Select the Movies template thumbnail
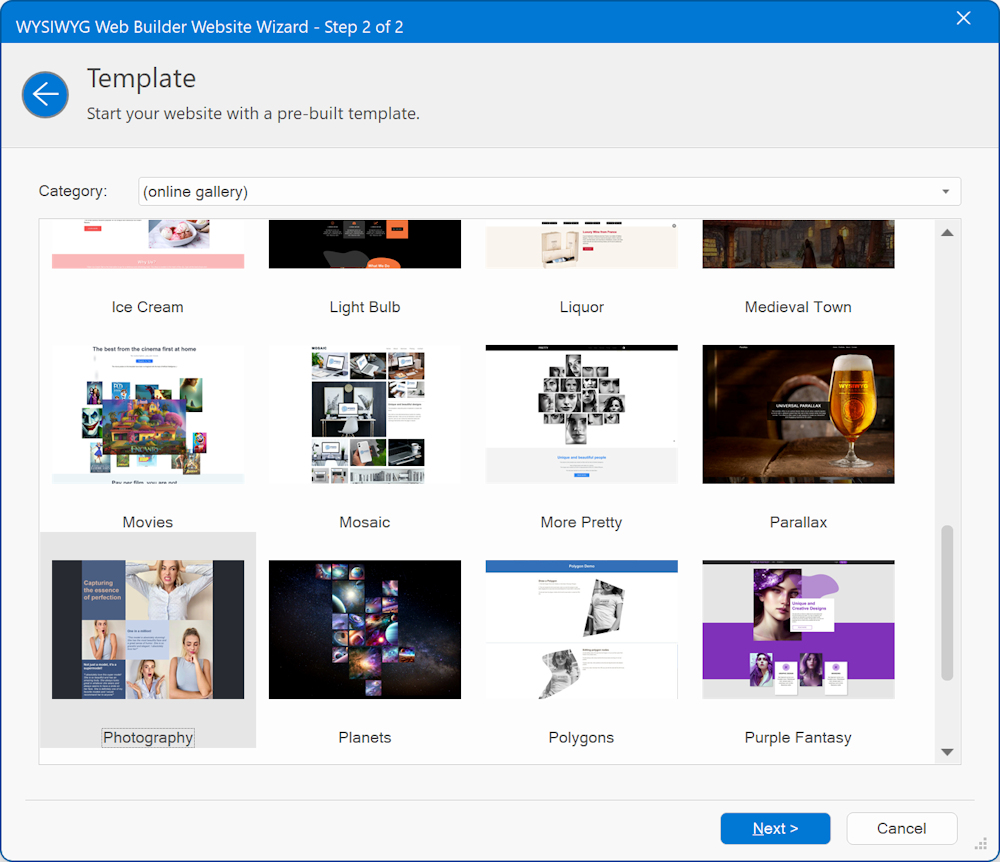The image size is (1000, 862). [148, 414]
